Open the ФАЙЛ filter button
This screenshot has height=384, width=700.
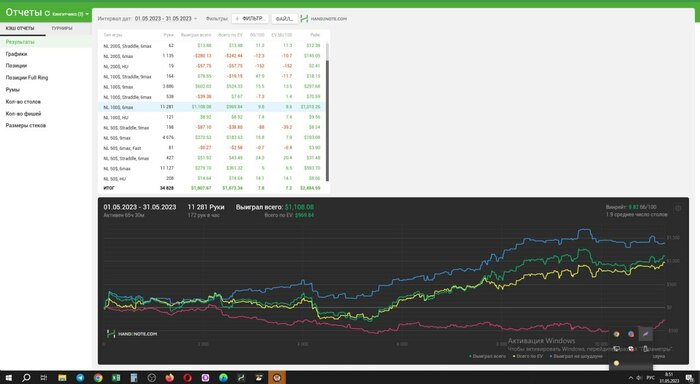284,19
